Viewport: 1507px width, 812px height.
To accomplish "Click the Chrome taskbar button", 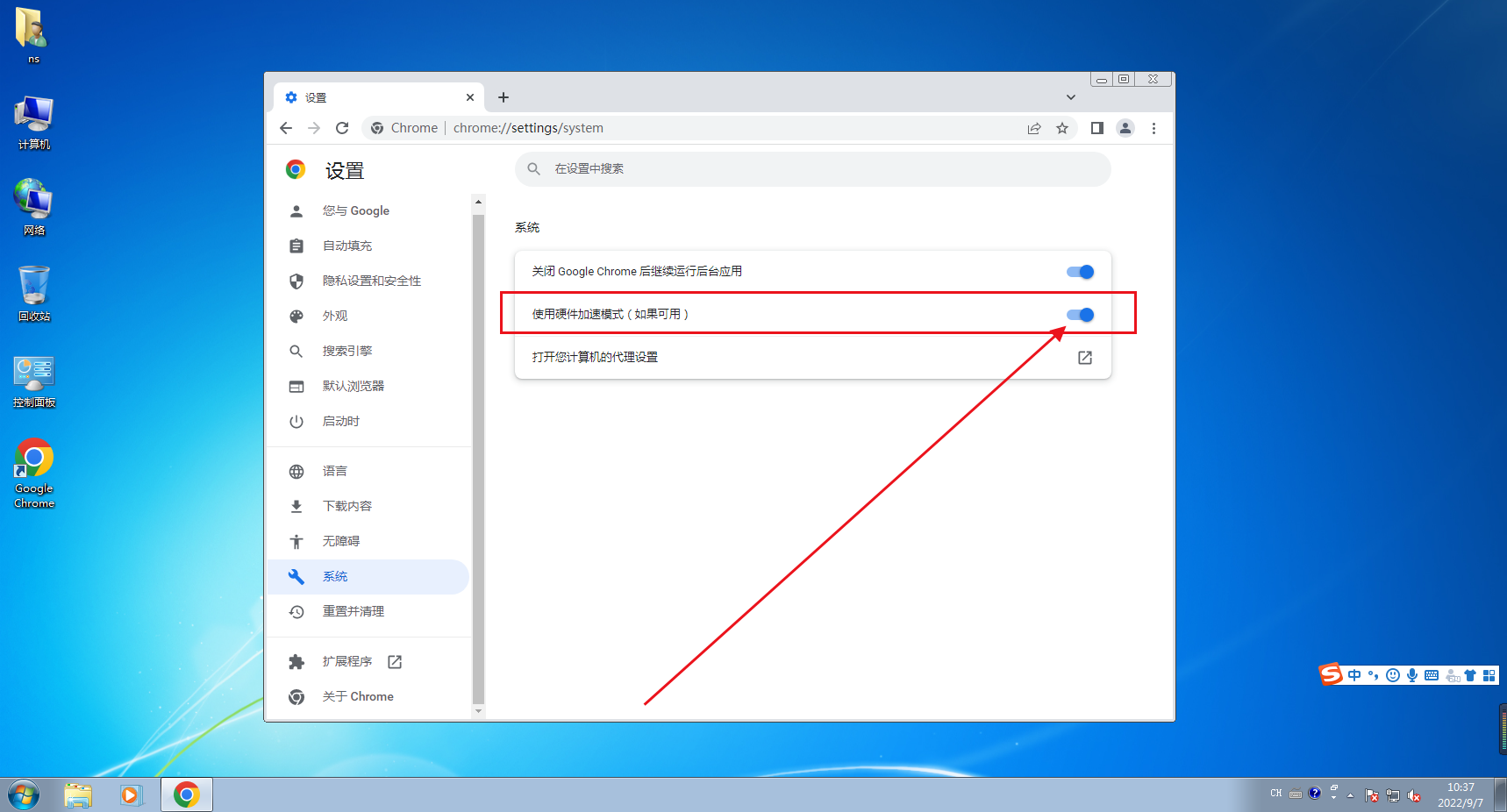I will [186, 795].
